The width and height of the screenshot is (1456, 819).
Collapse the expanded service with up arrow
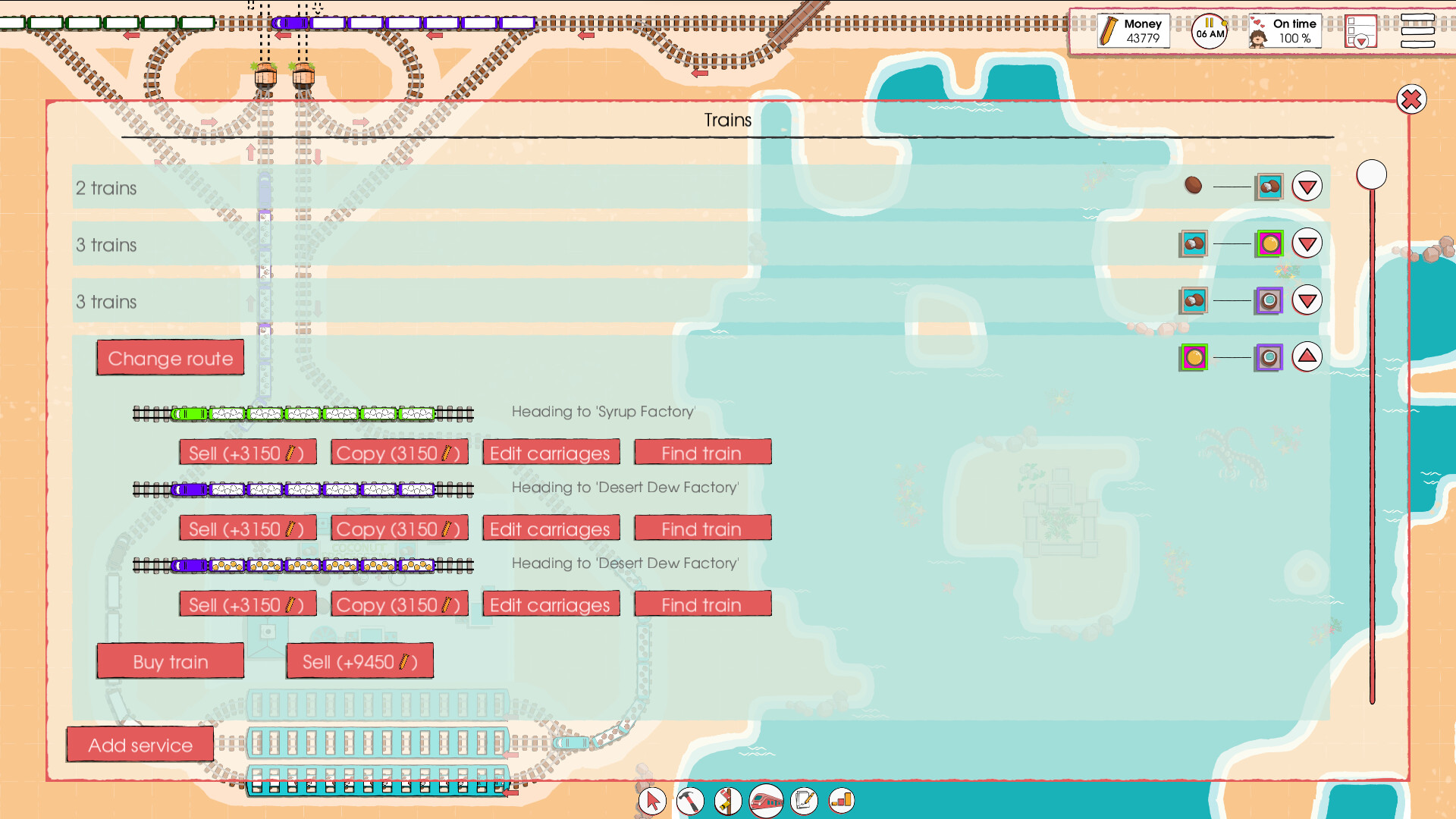[x=1307, y=356]
